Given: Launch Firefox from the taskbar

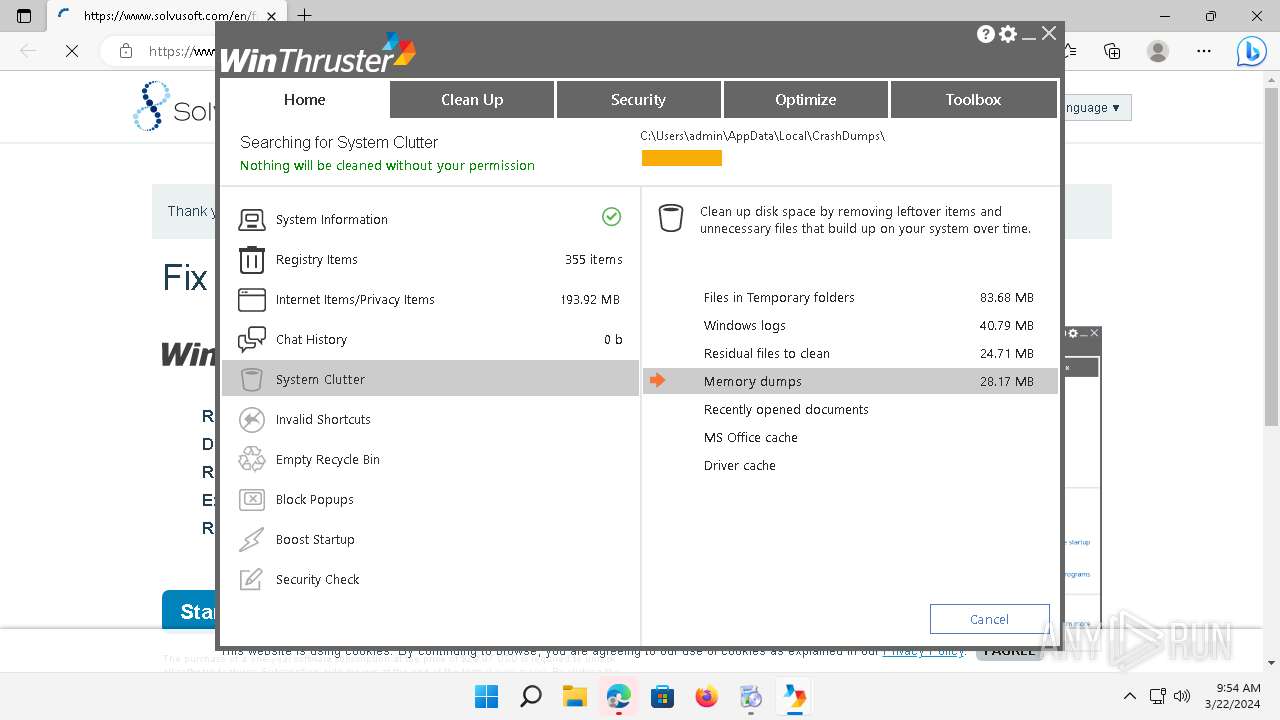Looking at the screenshot, I should coord(707,696).
